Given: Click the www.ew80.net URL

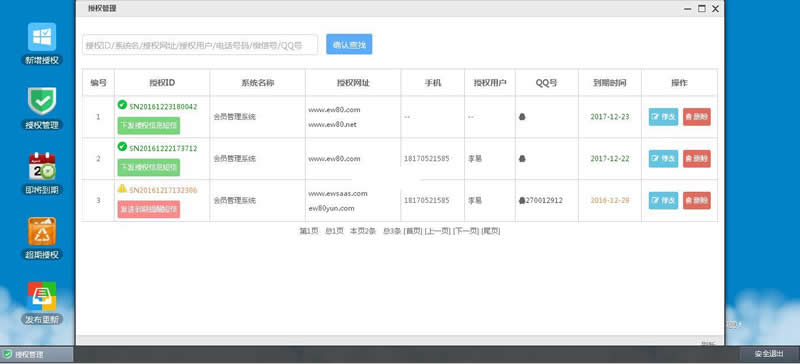Looking at the screenshot, I should click(x=333, y=125).
